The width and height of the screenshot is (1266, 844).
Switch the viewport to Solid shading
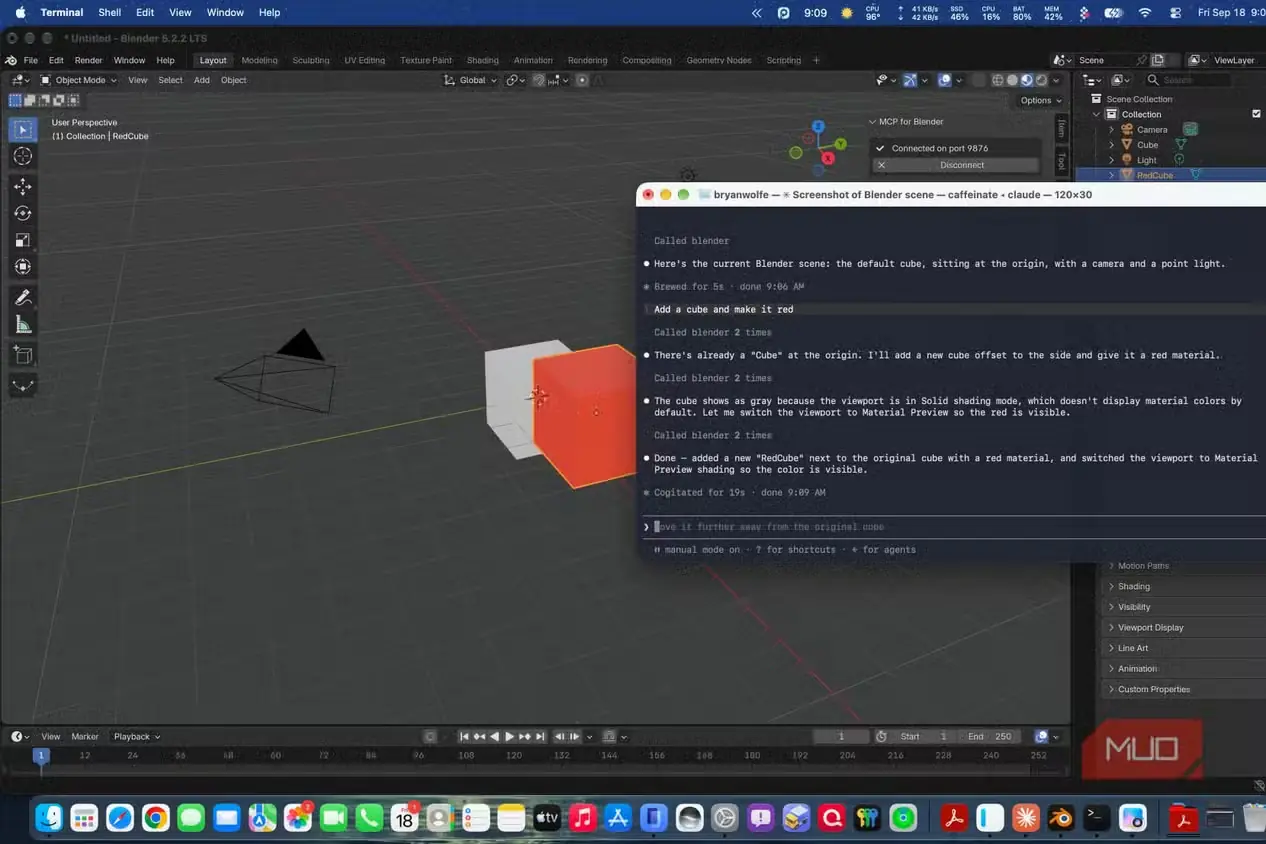pos(1012,80)
